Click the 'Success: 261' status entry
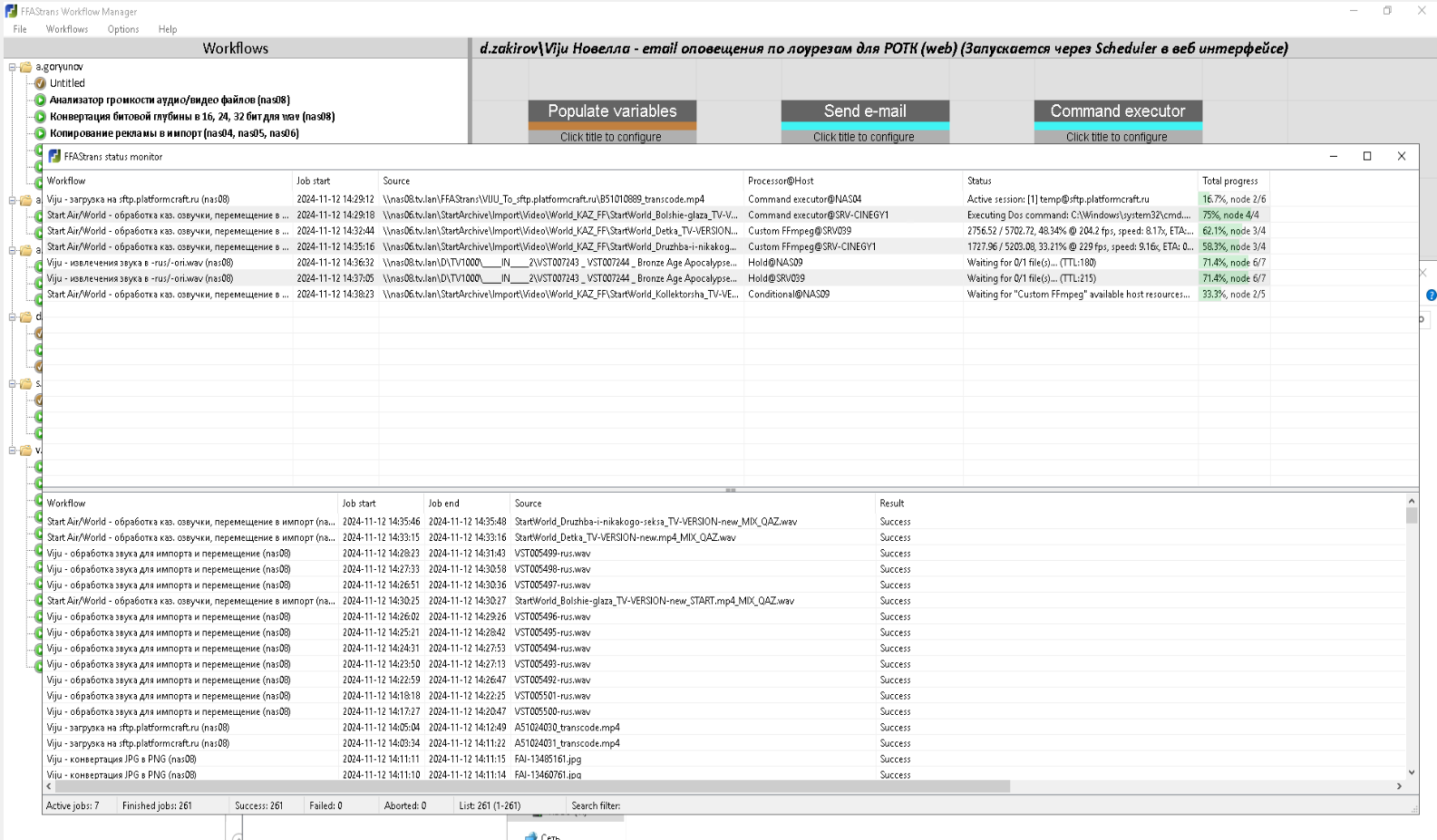 click(x=258, y=806)
